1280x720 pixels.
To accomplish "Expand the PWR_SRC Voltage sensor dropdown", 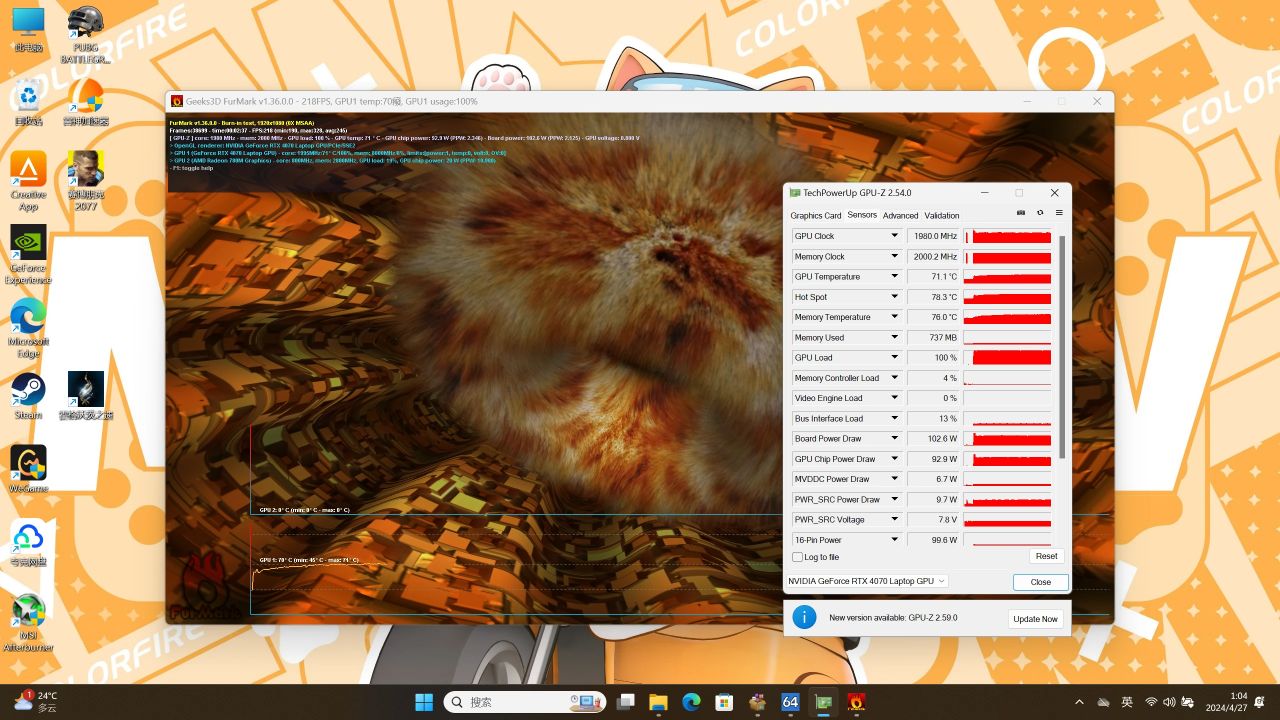I will (895, 520).
